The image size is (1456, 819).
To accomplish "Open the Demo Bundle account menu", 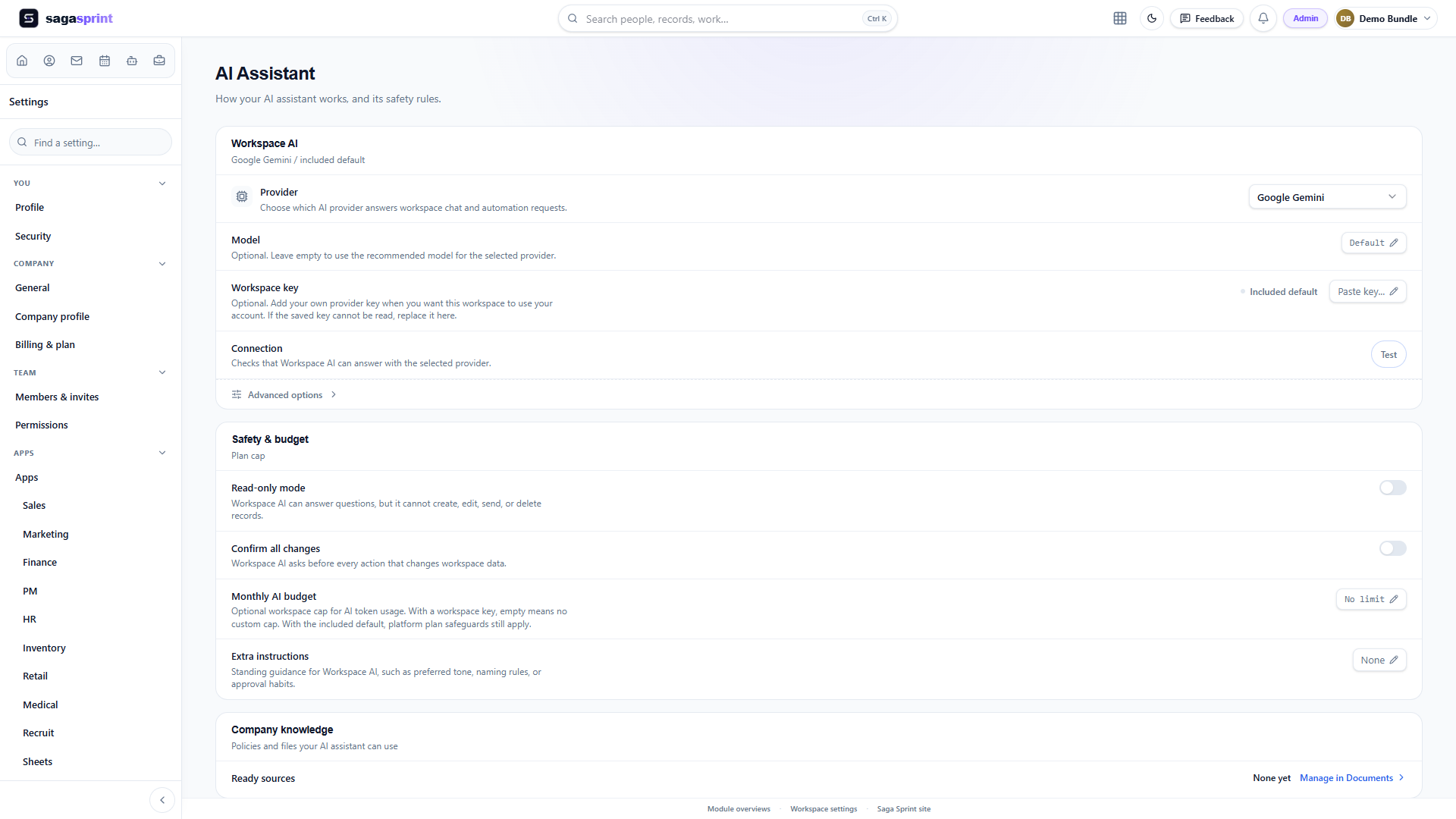I will pyautogui.click(x=1385, y=18).
